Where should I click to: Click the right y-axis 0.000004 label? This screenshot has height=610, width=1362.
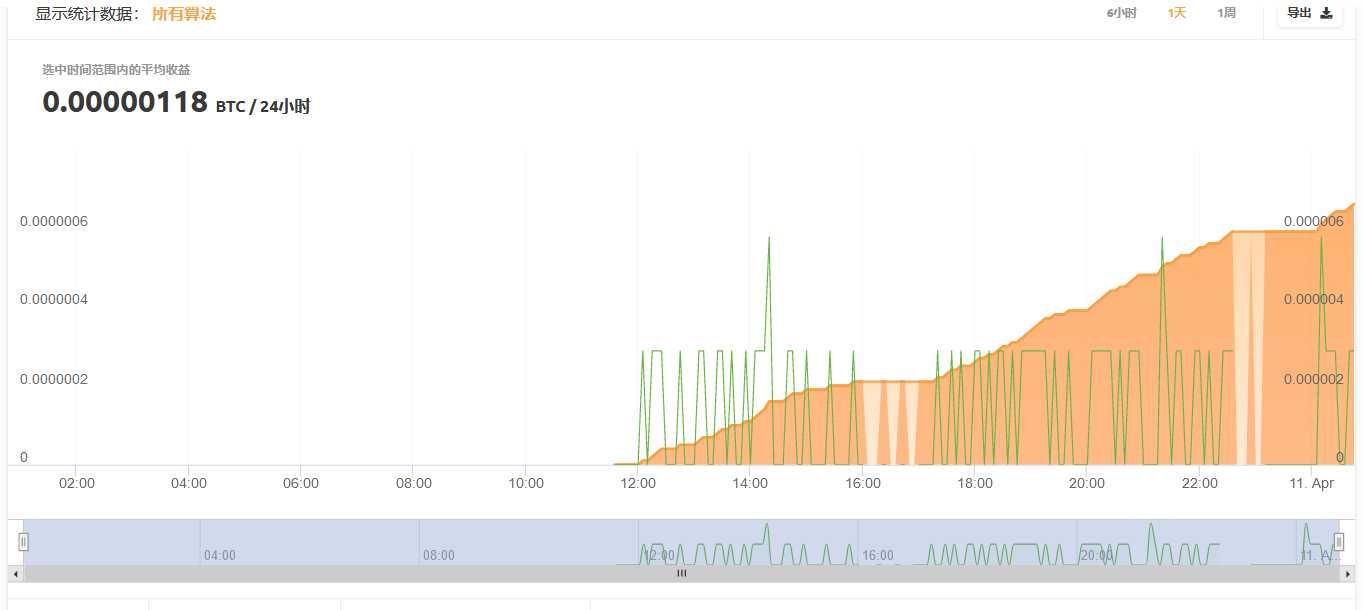tap(1313, 299)
